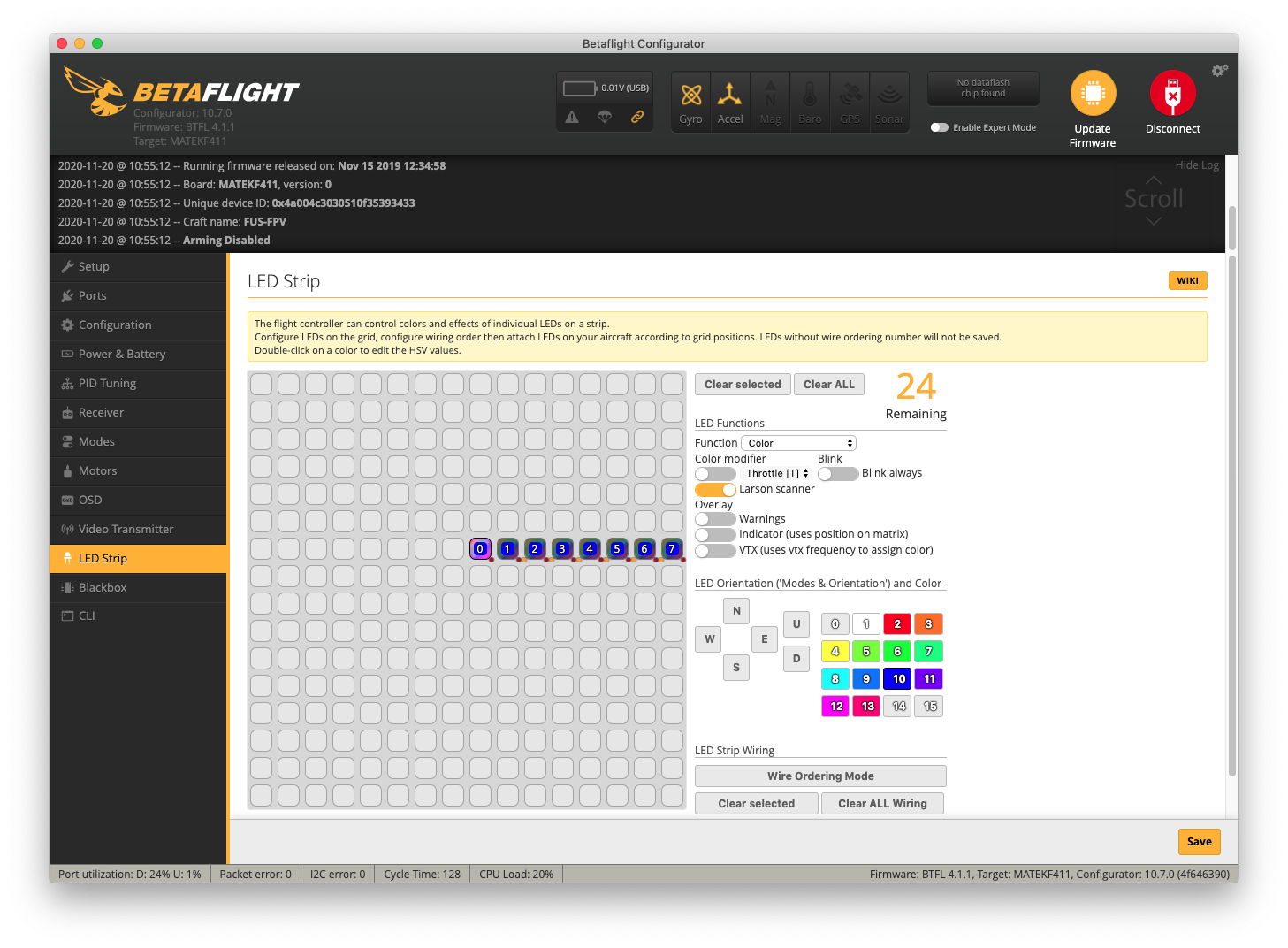
Task: Click the Disconnect USB icon
Action: [1173, 93]
